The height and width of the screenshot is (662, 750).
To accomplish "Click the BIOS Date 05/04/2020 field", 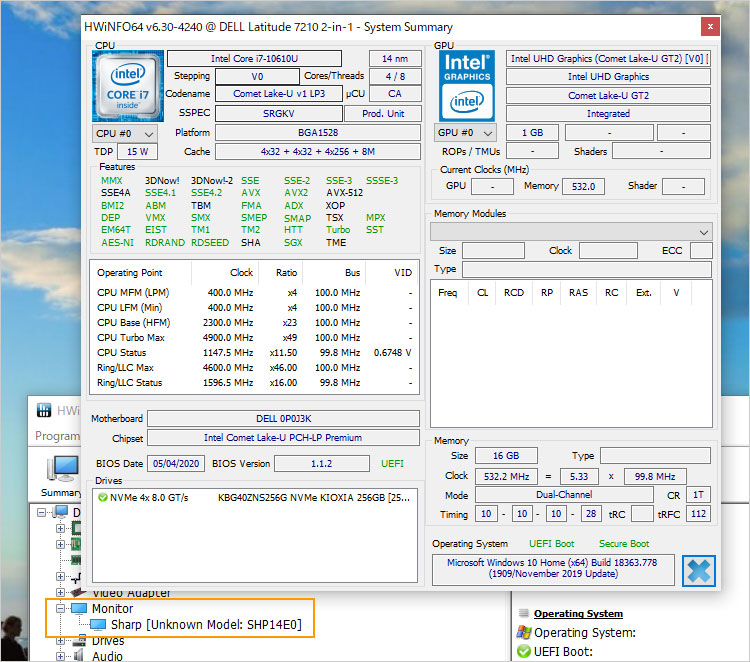I will click(x=176, y=463).
